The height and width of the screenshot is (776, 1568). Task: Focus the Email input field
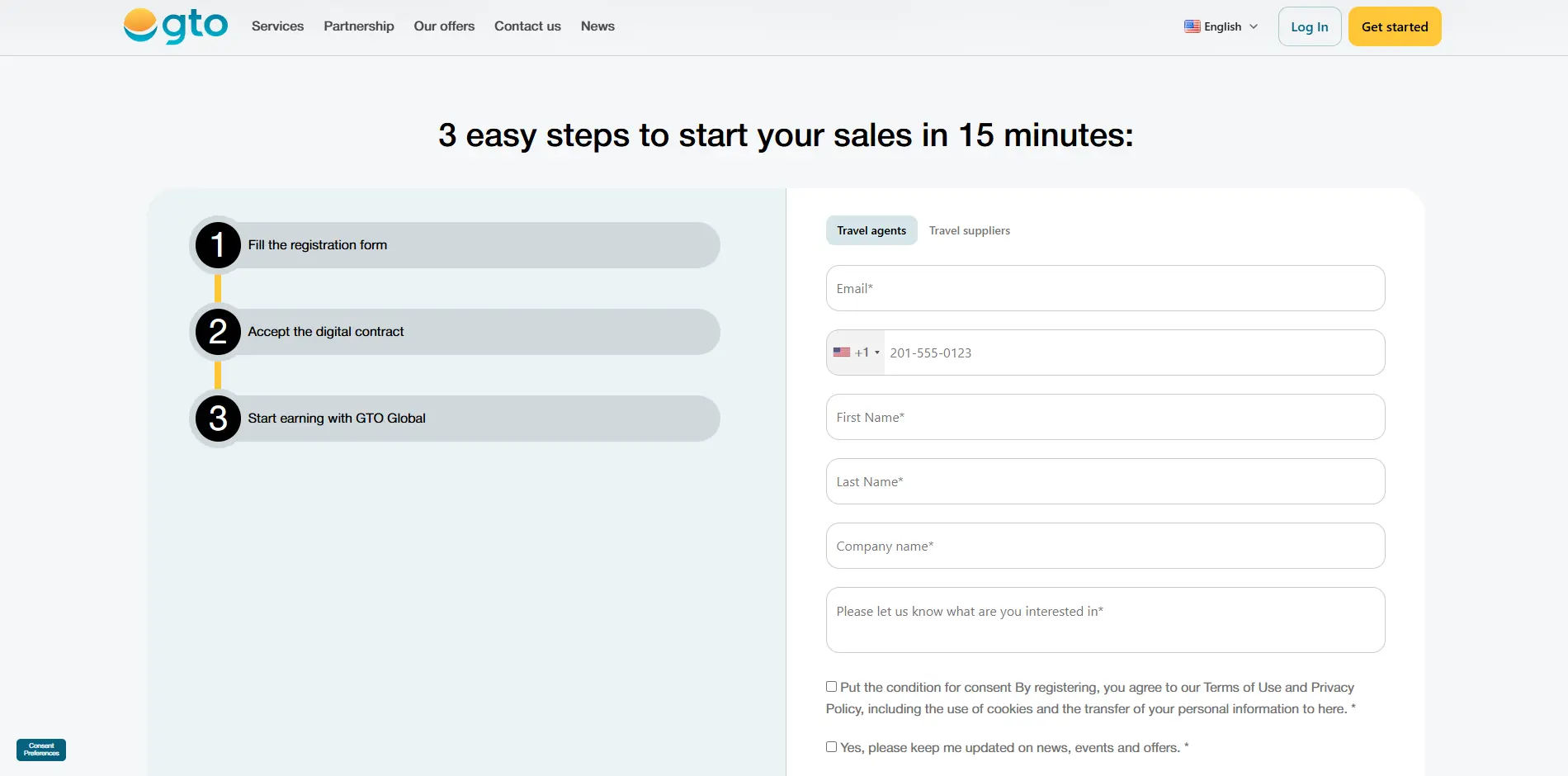pos(1105,288)
